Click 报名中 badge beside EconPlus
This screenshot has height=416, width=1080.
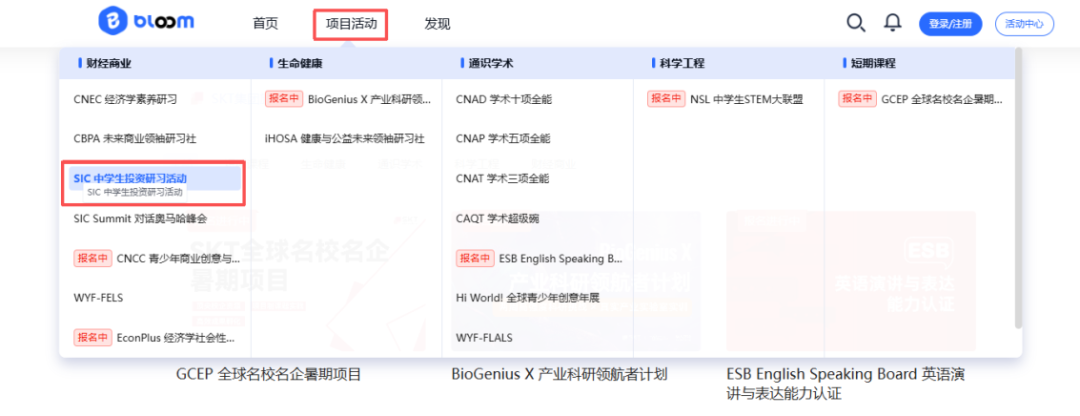click(92, 338)
